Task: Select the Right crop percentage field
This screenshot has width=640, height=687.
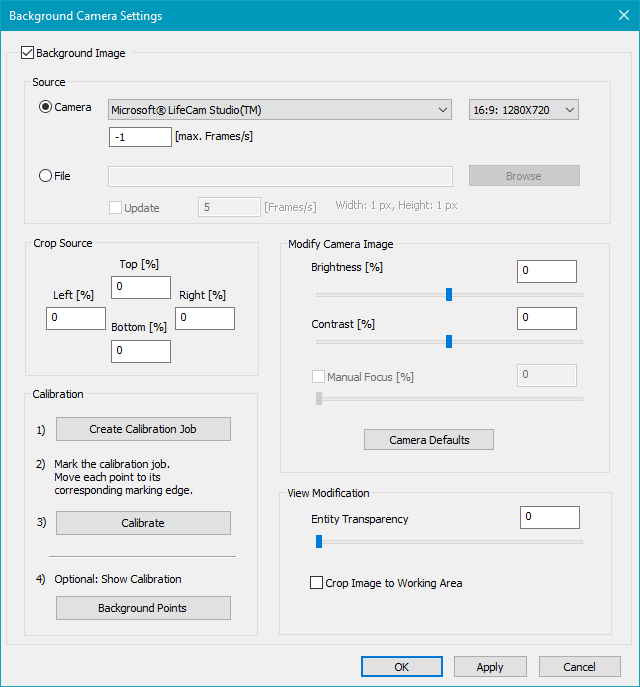Action: point(205,318)
